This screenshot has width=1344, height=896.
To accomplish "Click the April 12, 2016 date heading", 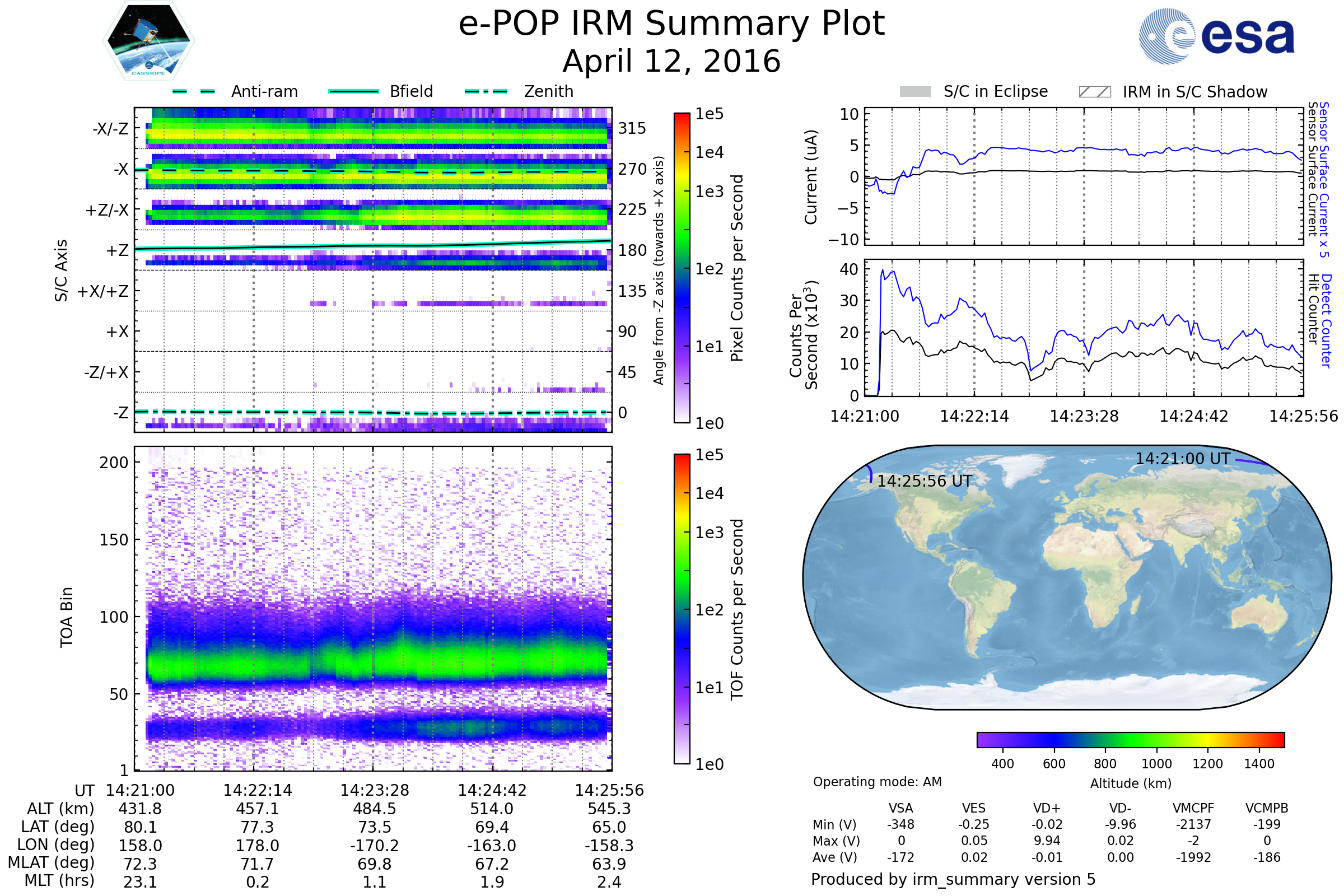I will (x=671, y=62).
